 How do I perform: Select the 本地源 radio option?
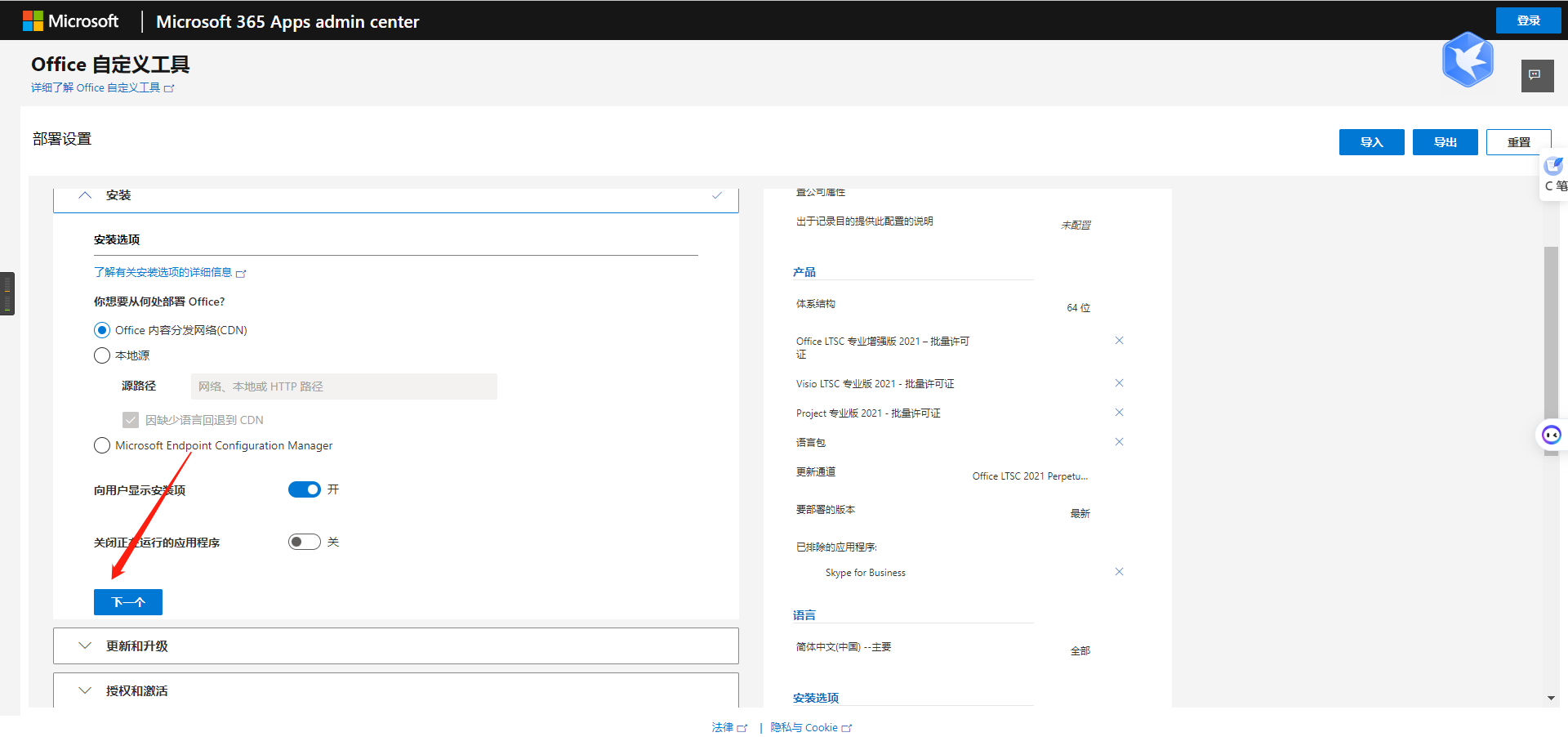coord(102,355)
